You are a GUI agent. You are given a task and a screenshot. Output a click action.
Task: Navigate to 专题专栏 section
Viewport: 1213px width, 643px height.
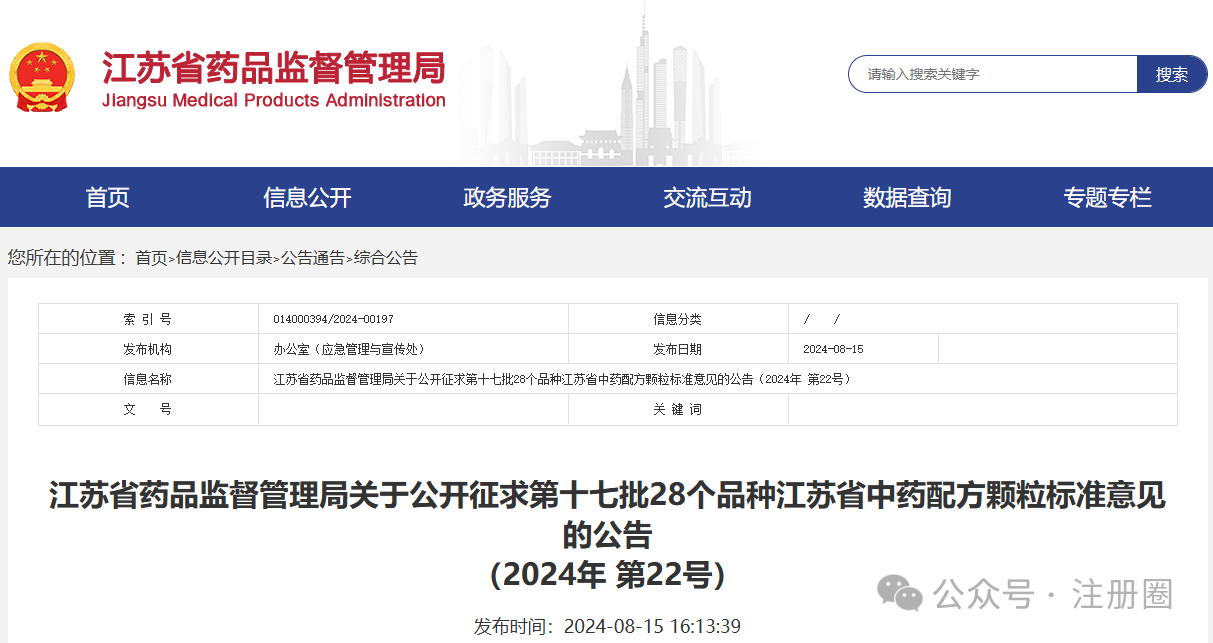[x=1107, y=197]
